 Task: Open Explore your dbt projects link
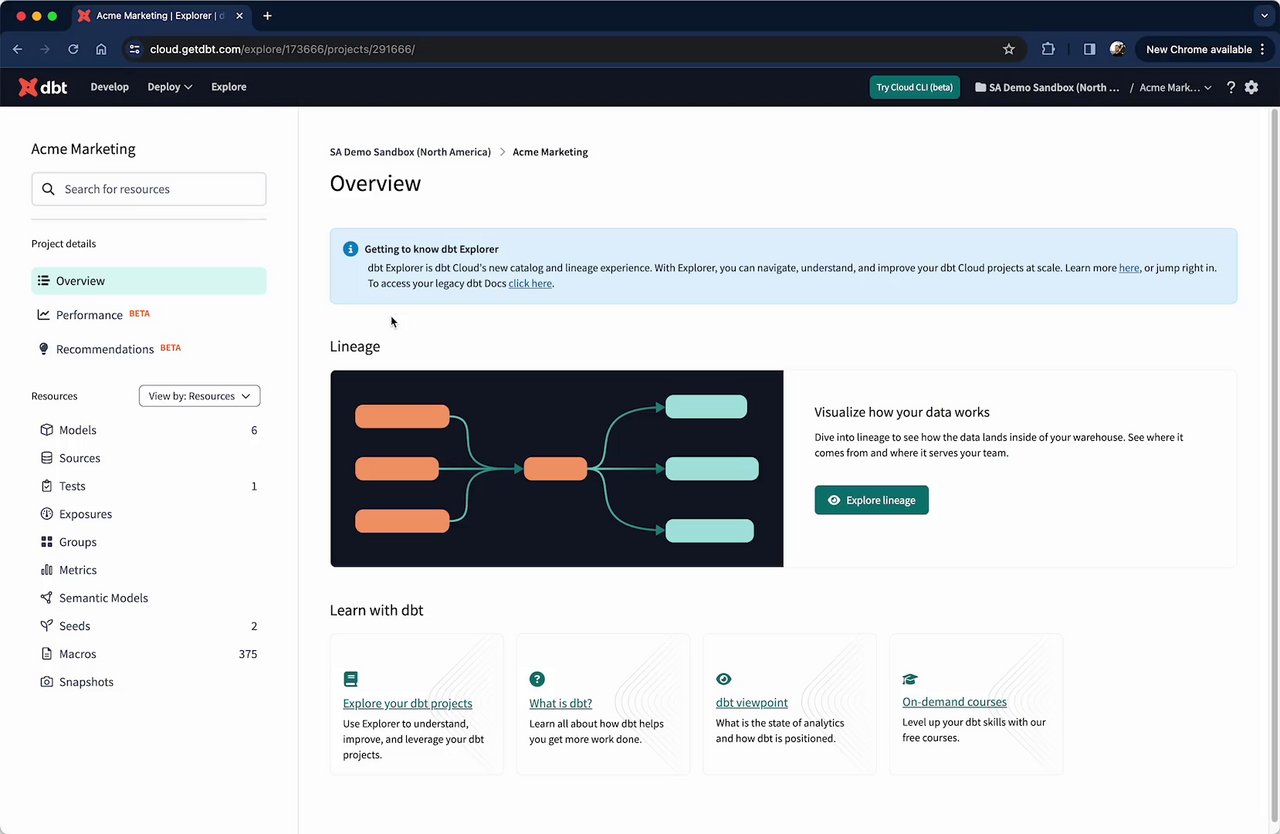pyautogui.click(x=407, y=703)
